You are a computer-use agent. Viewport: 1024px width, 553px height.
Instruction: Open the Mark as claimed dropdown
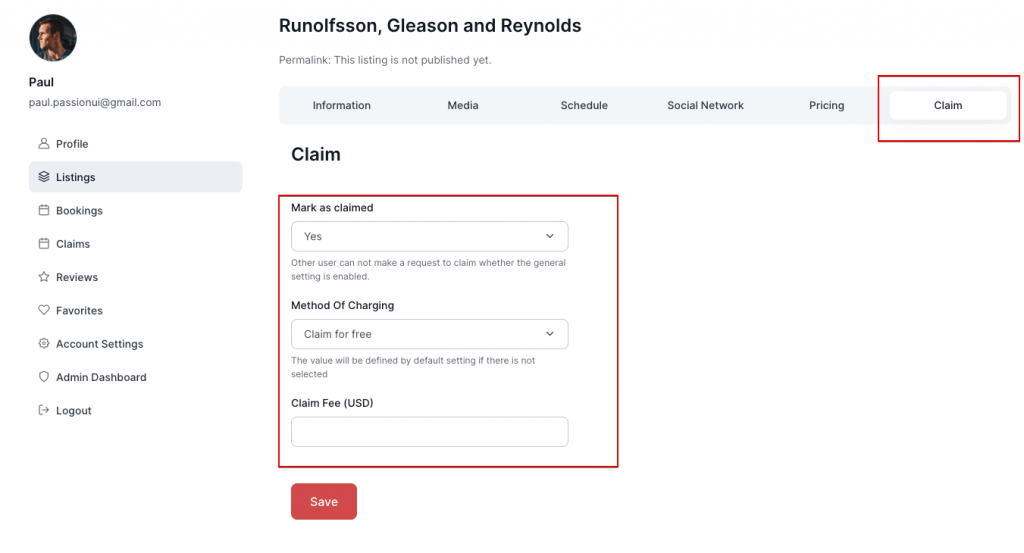coord(429,236)
